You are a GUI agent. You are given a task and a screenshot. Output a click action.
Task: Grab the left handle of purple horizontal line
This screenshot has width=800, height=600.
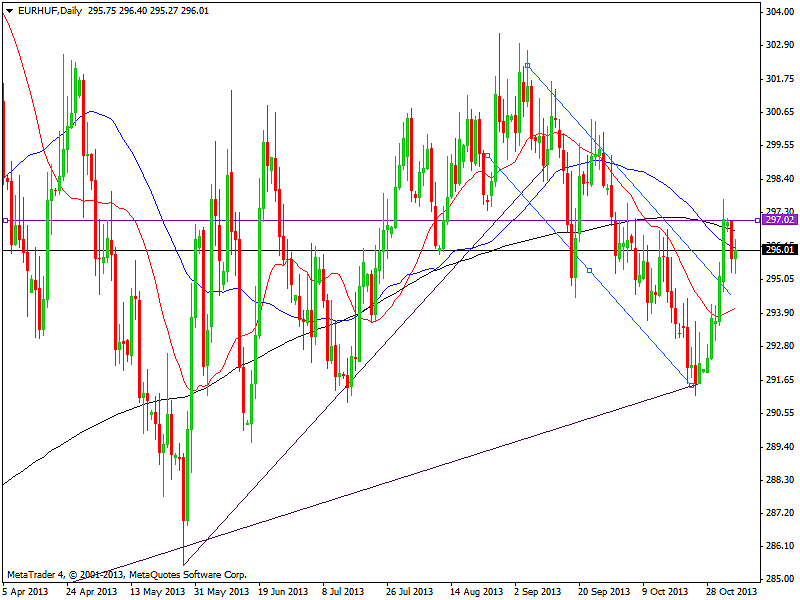(x=6, y=220)
